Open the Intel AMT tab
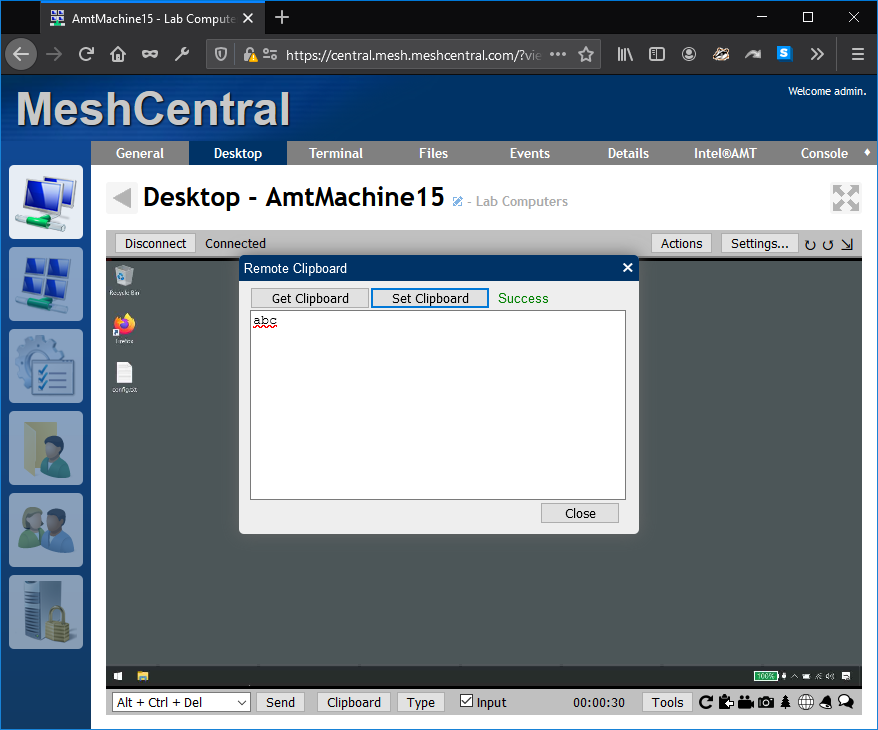 click(x=725, y=153)
